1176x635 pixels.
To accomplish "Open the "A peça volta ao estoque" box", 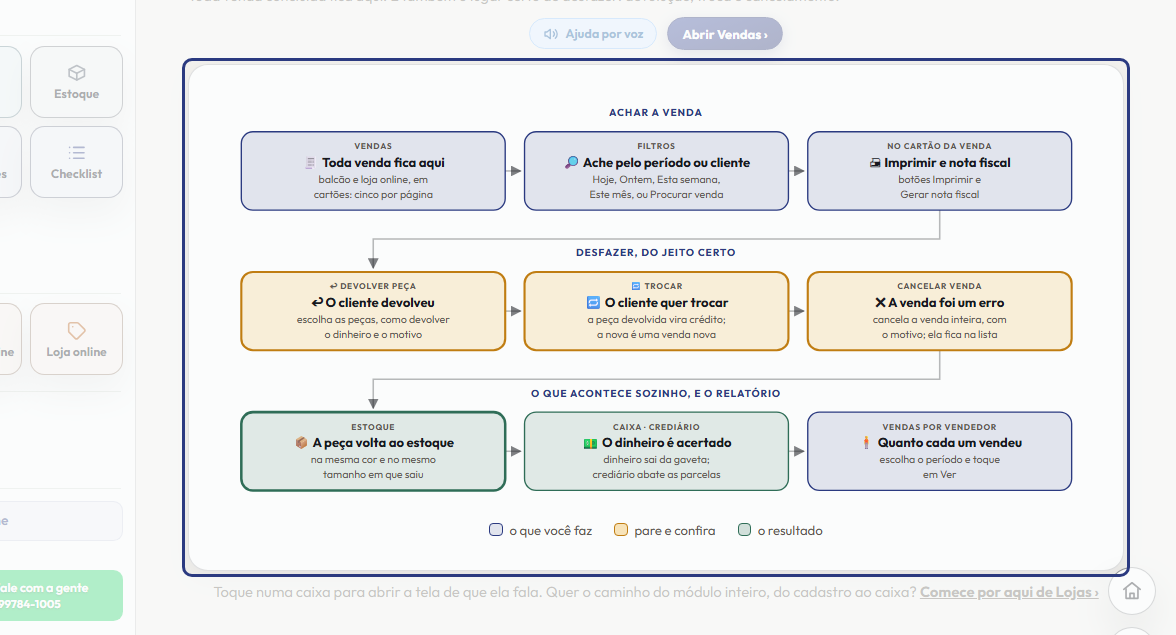I will (374, 451).
